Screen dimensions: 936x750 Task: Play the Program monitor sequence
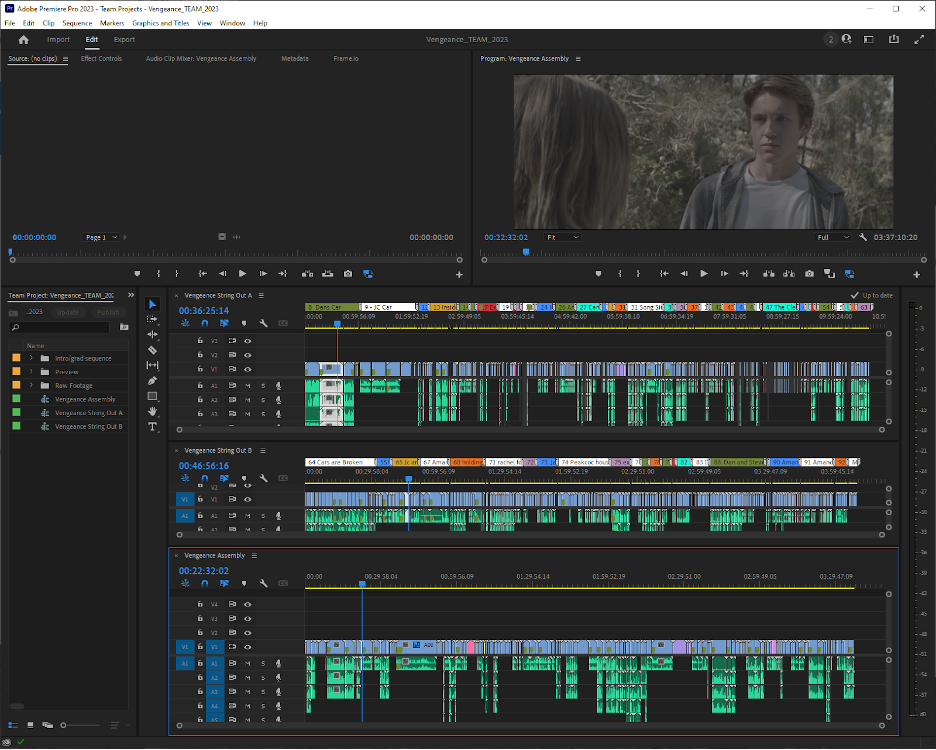(x=704, y=273)
